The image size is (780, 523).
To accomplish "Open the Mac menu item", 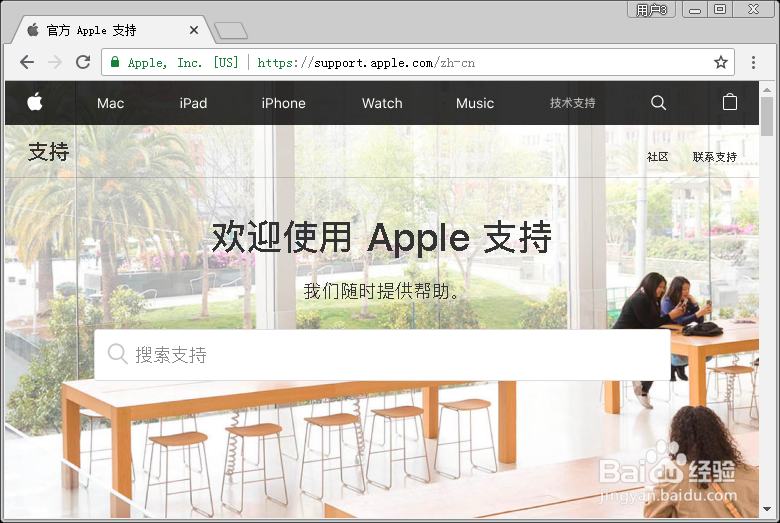I will (x=110, y=103).
